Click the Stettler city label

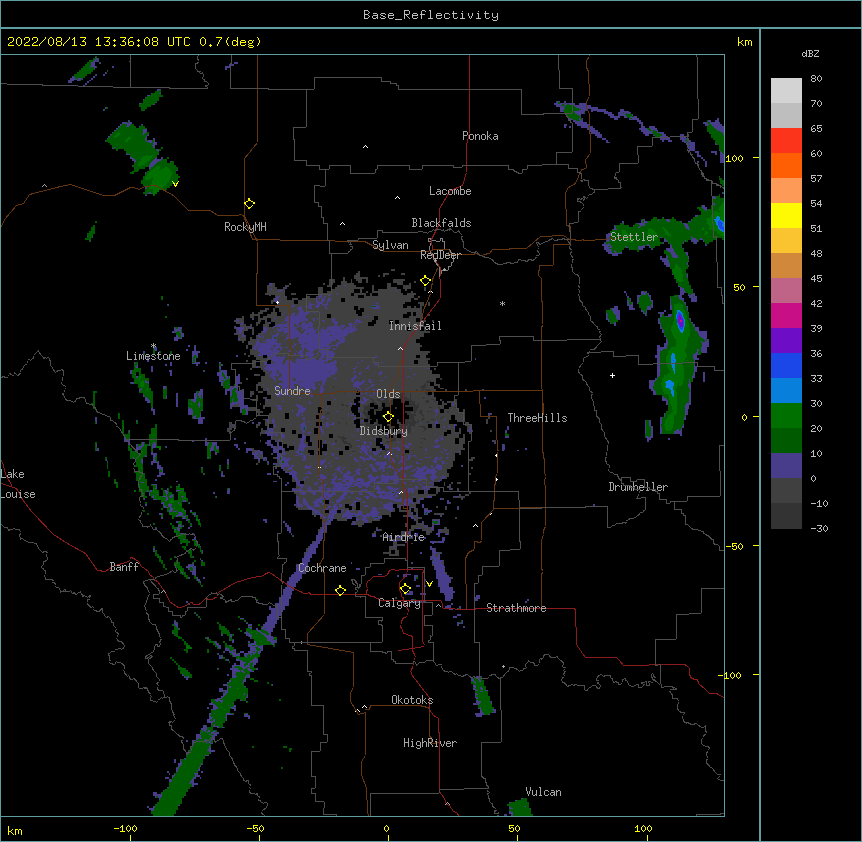pos(634,237)
